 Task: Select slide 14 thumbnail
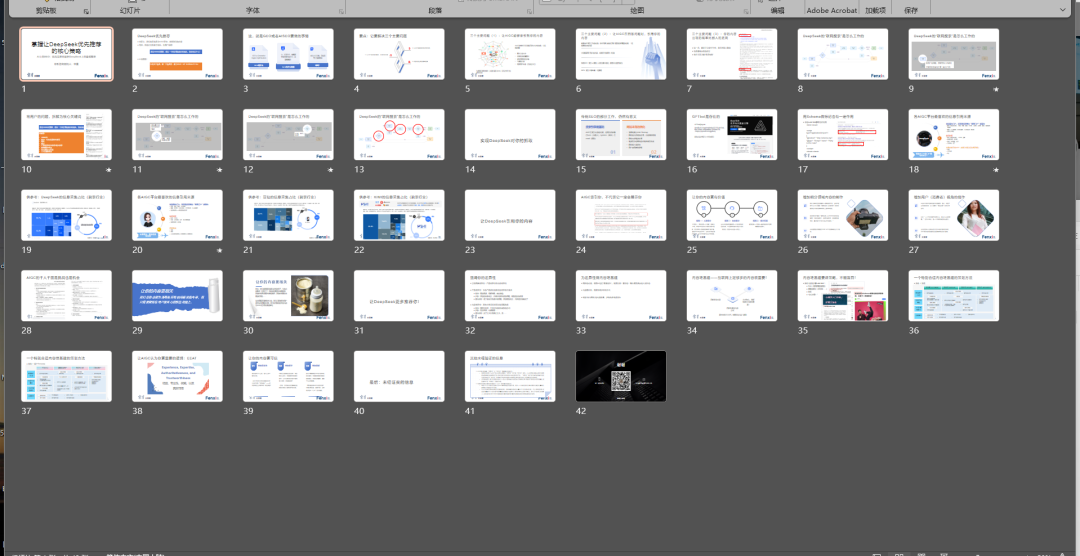click(x=510, y=135)
